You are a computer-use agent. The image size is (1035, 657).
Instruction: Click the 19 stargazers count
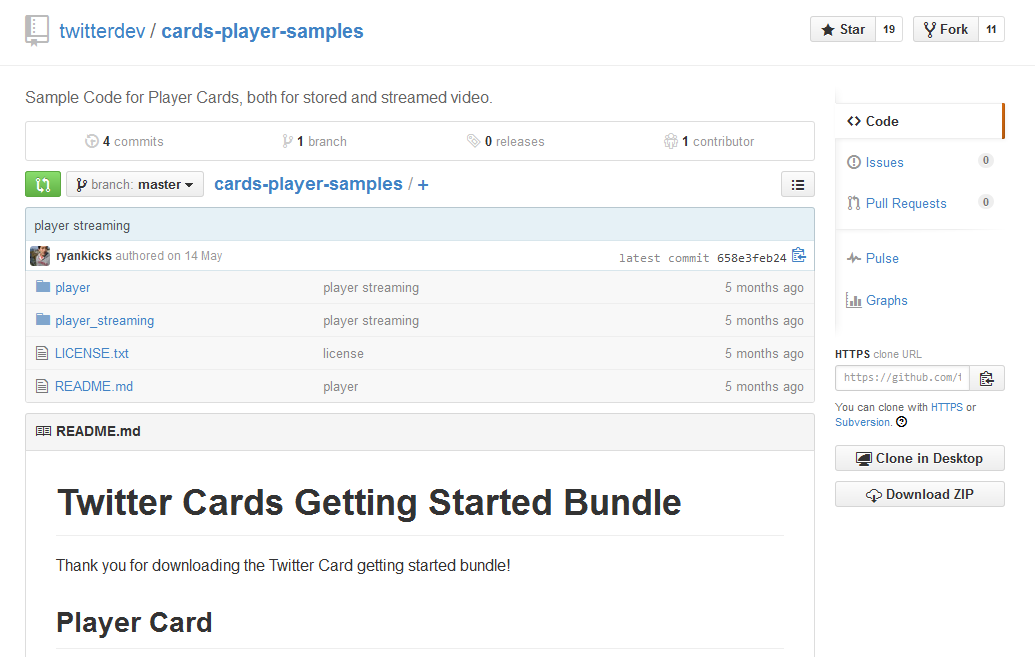click(889, 30)
